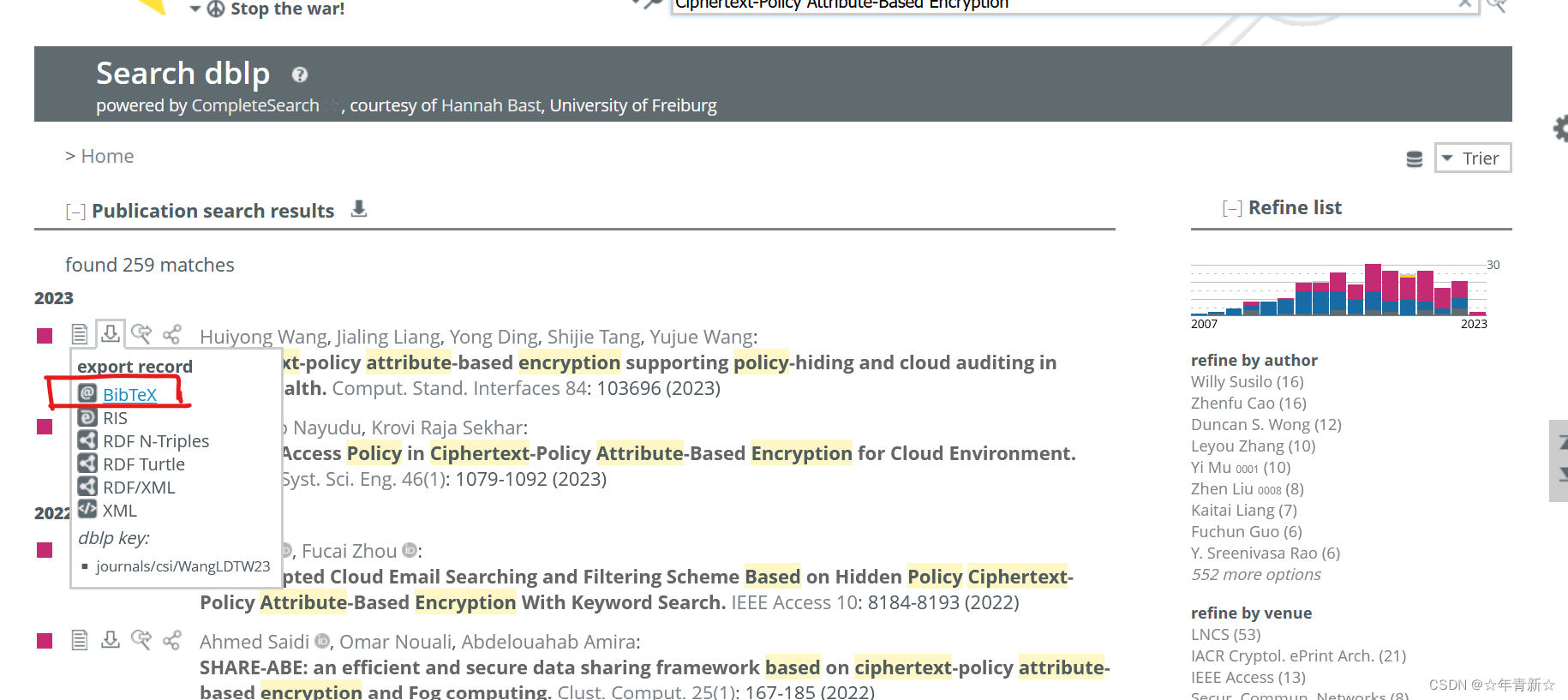Open the Comput. Stand. Interfaces 84 venue link

(459, 388)
